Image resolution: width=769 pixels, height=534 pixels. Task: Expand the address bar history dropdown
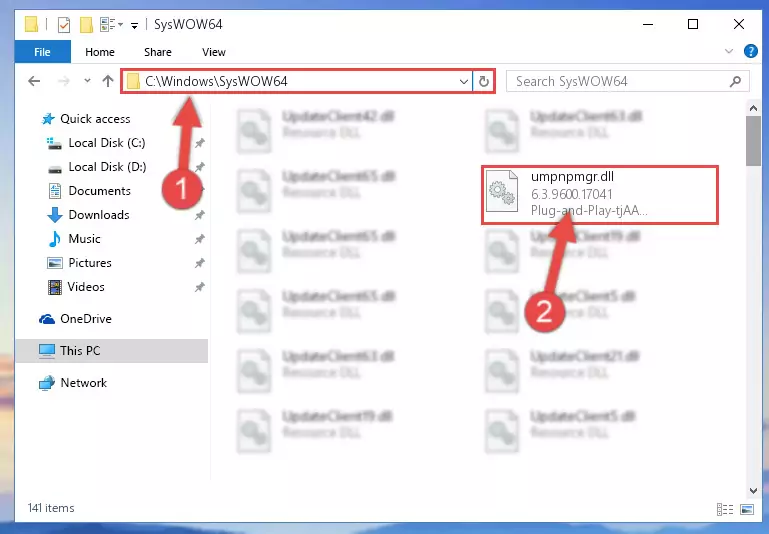tap(463, 81)
